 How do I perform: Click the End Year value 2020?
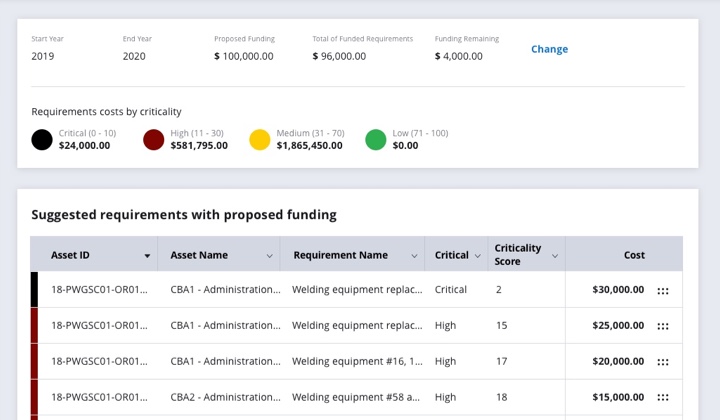pyautogui.click(x=134, y=56)
